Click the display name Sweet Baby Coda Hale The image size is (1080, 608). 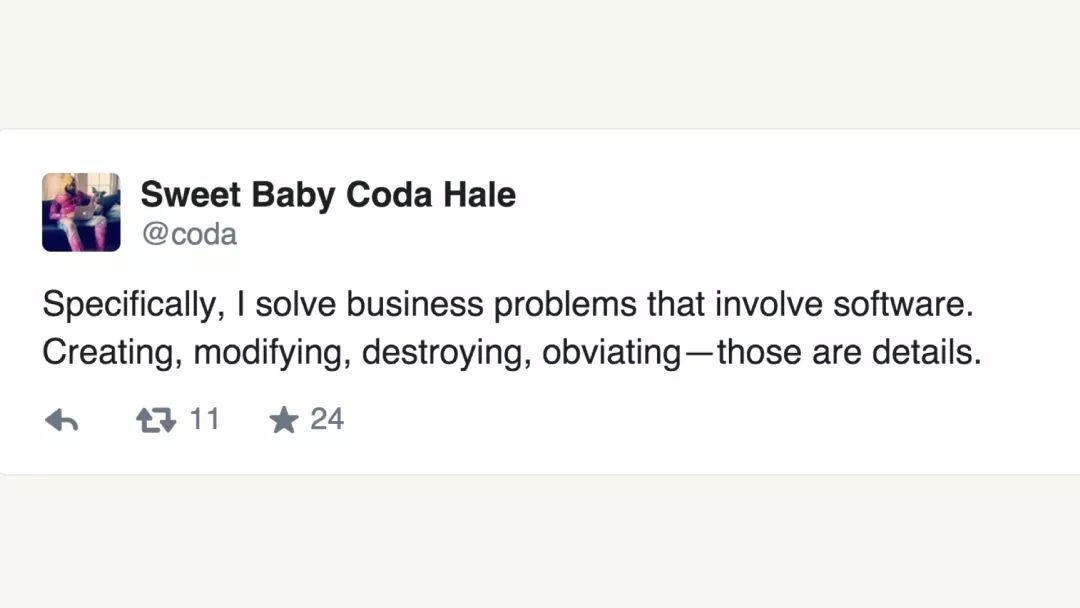328,194
